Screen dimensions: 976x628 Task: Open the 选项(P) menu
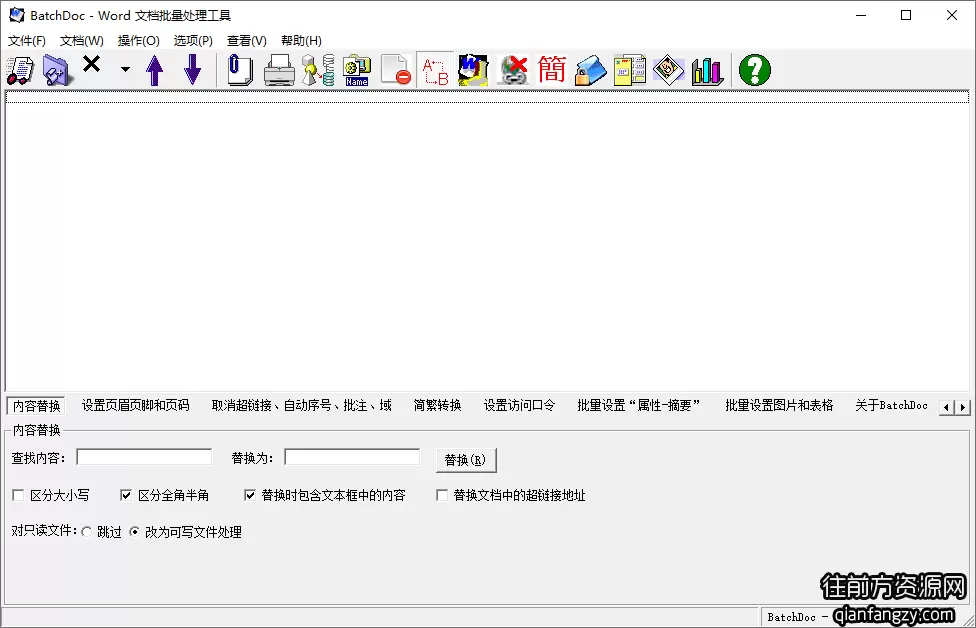click(x=193, y=40)
